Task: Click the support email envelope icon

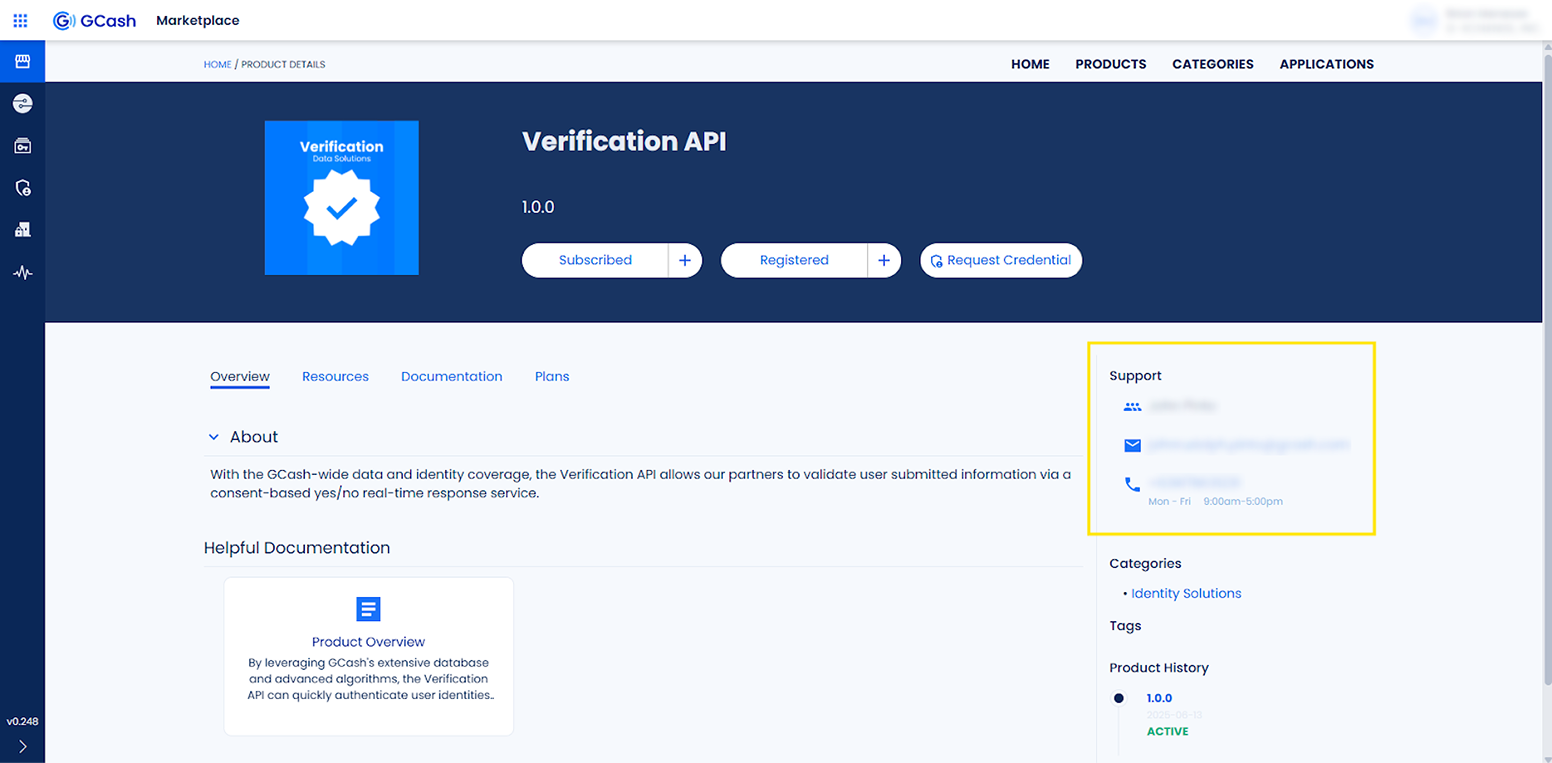Action: point(1132,445)
